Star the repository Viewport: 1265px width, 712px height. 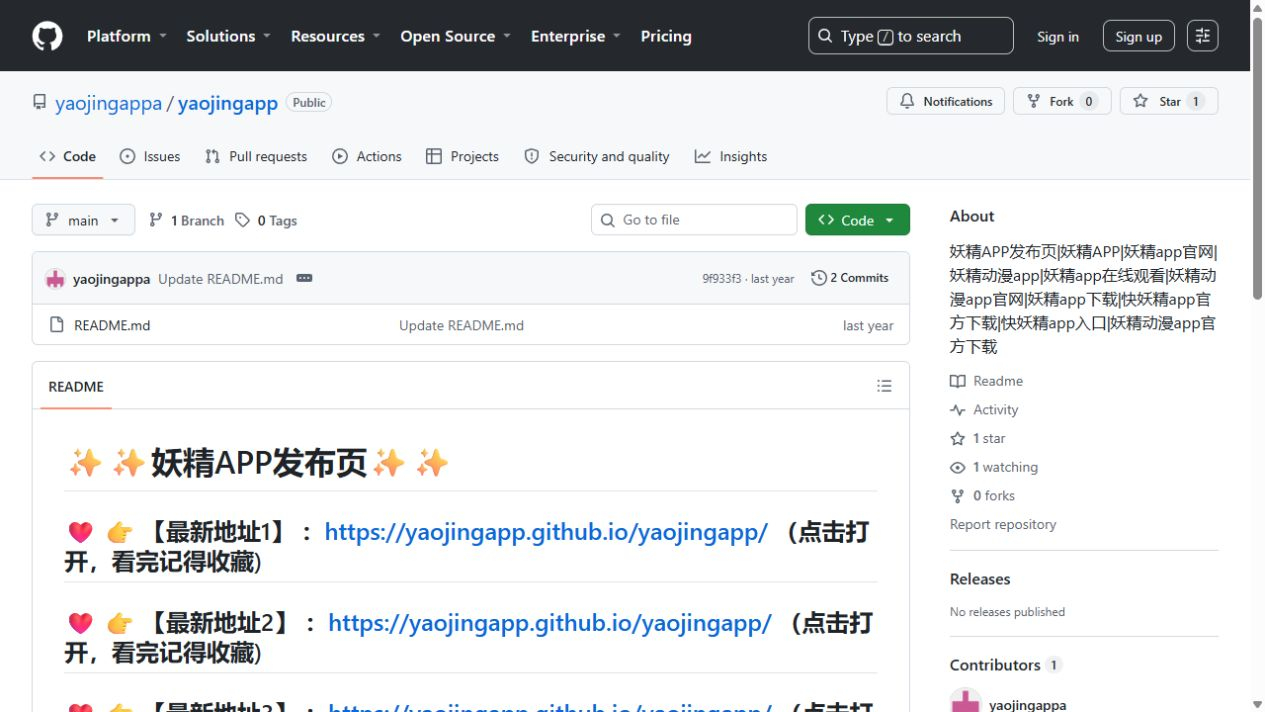(1169, 101)
